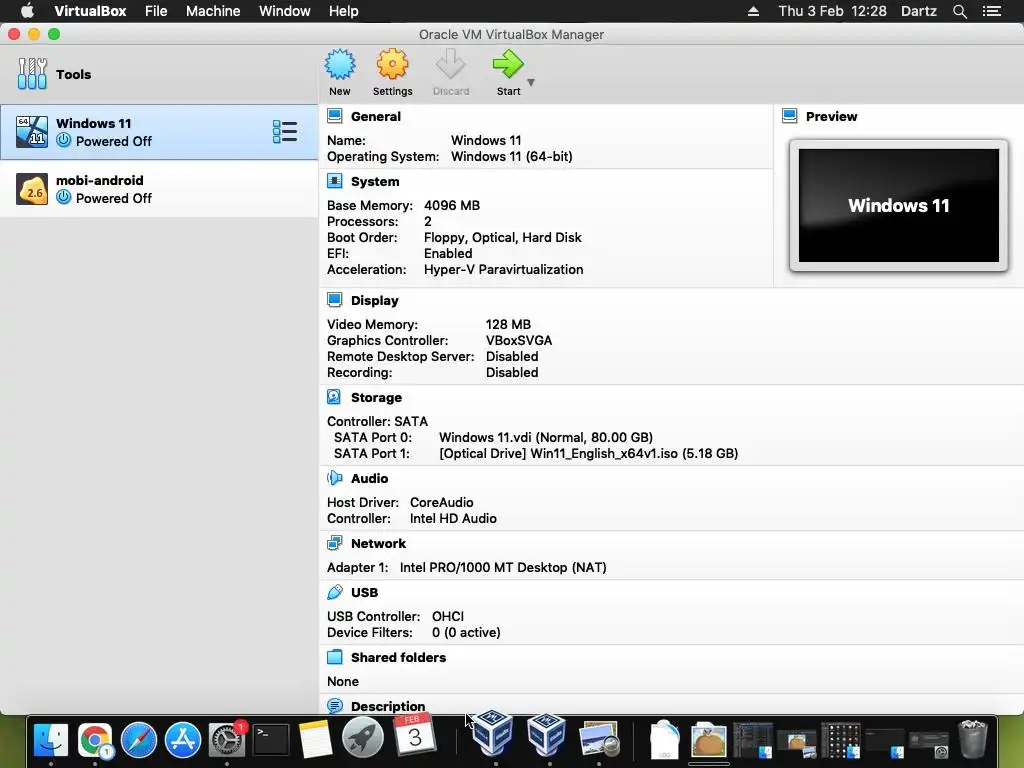Screen dimensions: 1024x768
Task: Click the System section chip icon
Action: tap(334, 182)
